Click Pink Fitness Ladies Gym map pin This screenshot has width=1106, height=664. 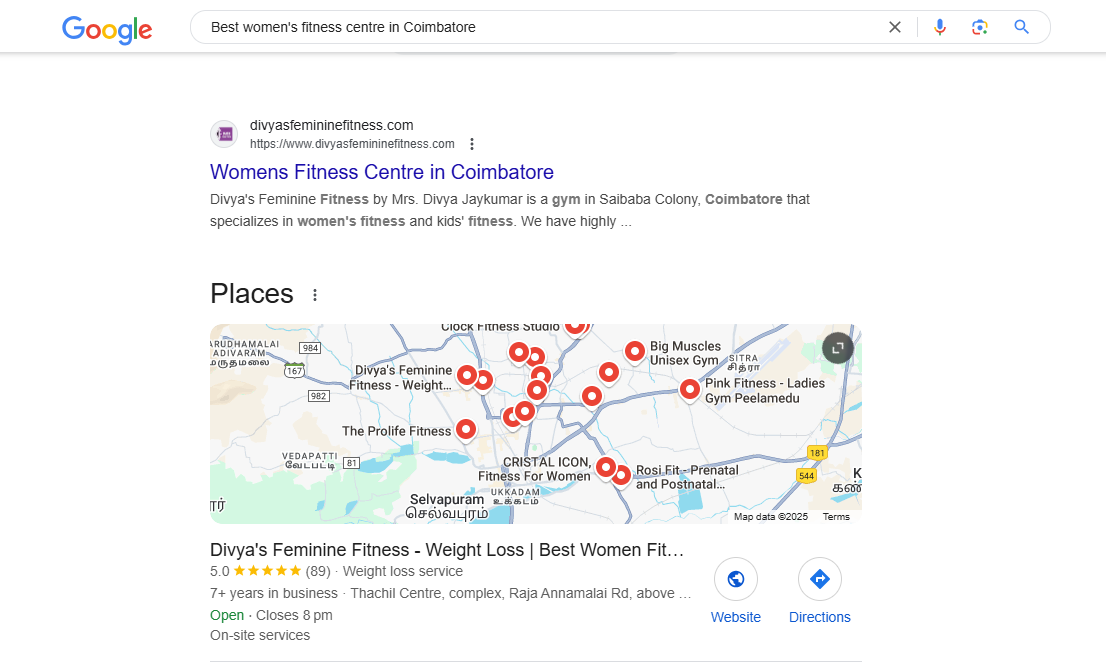point(689,388)
